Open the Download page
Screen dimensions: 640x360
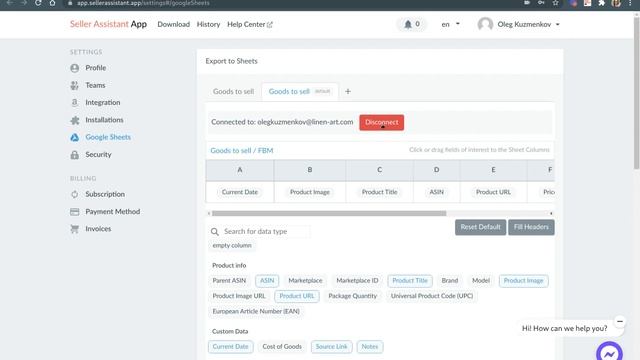[173, 24]
